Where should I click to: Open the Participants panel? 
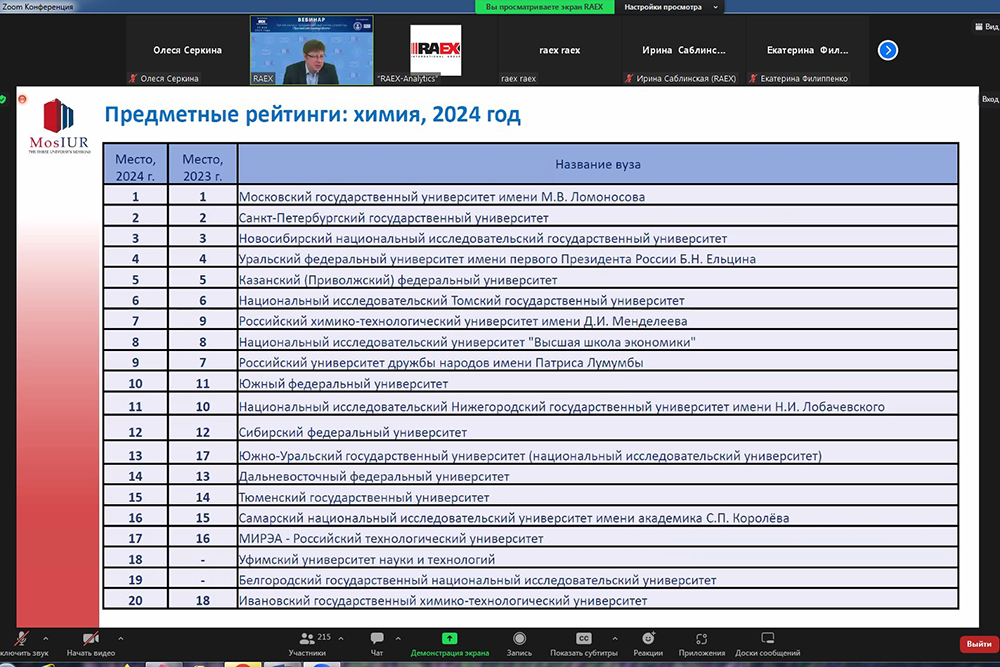[307, 640]
